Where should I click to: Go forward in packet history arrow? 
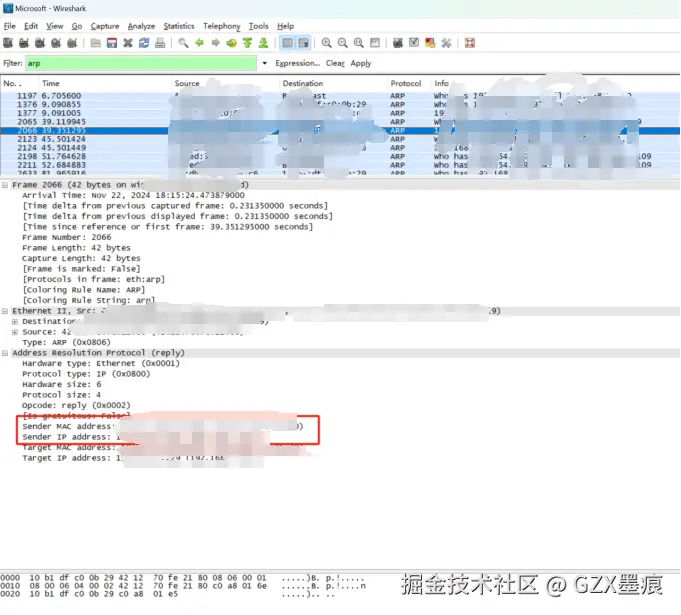tap(215, 43)
